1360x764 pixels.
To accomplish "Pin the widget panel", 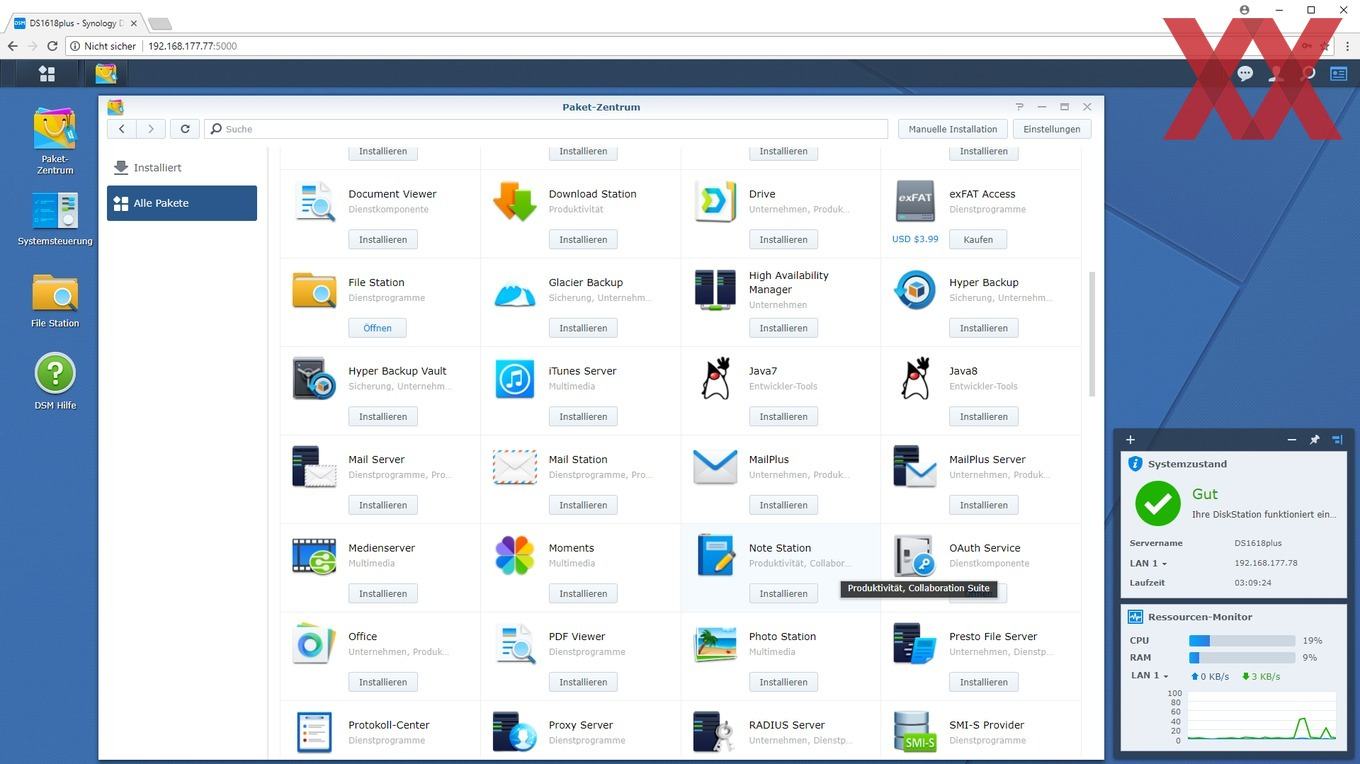I will click(x=1315, y=439).
